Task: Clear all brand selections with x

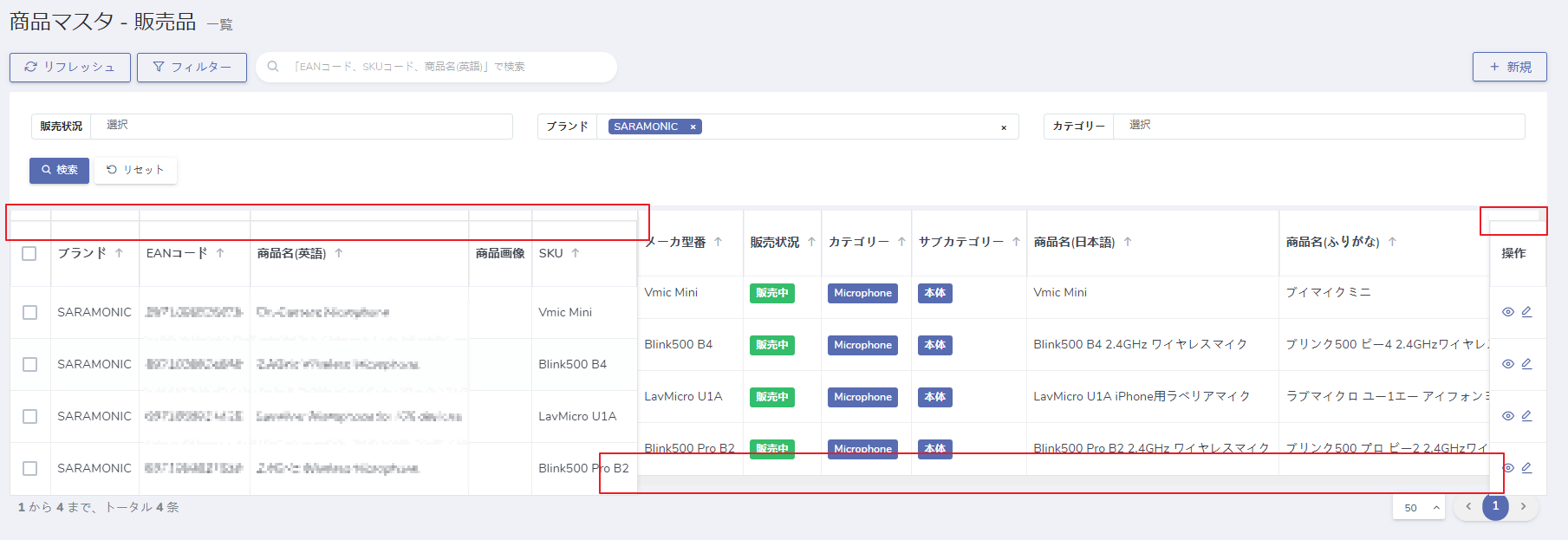Action: [1004, 127]
